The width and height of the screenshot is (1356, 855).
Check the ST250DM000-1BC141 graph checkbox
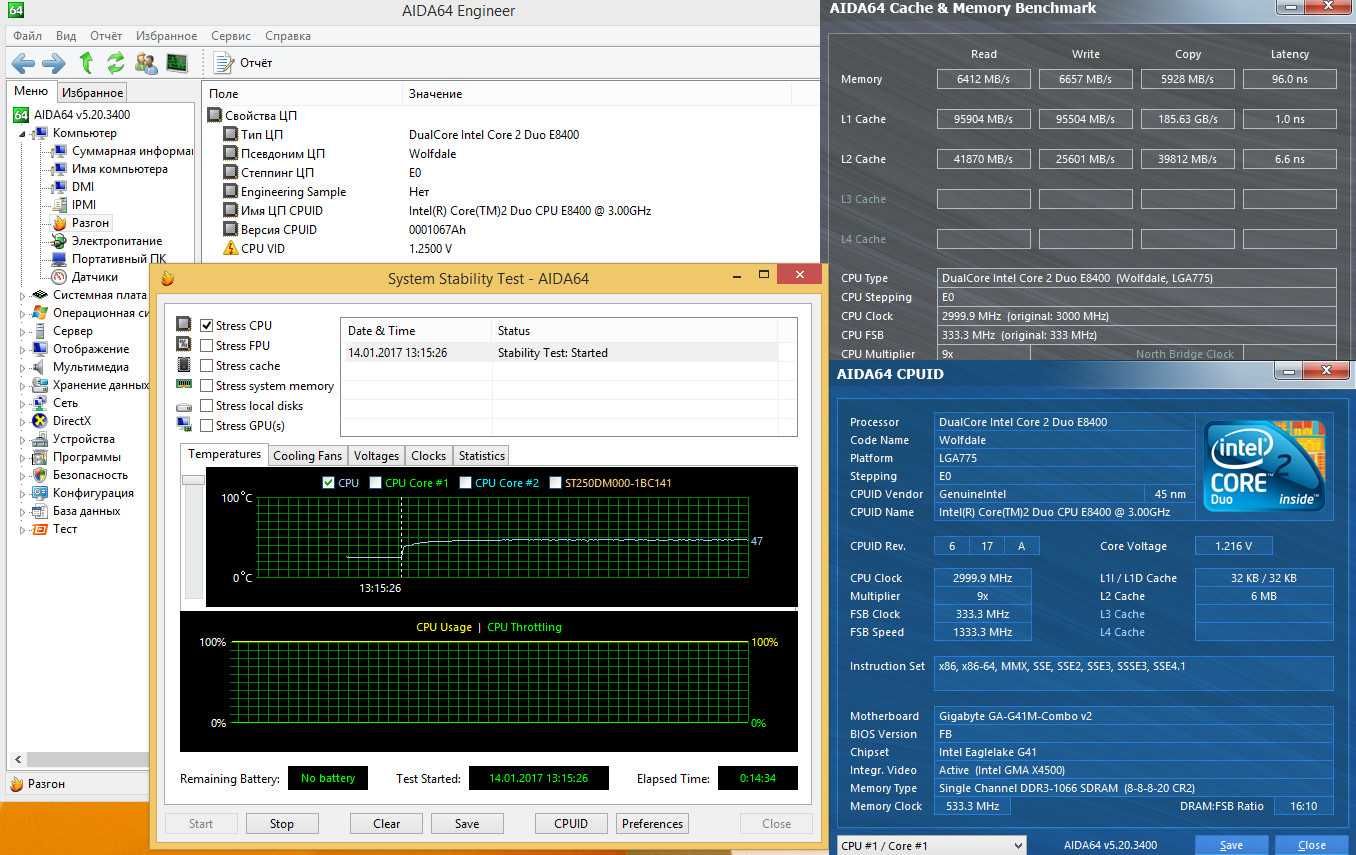point(555,483)
